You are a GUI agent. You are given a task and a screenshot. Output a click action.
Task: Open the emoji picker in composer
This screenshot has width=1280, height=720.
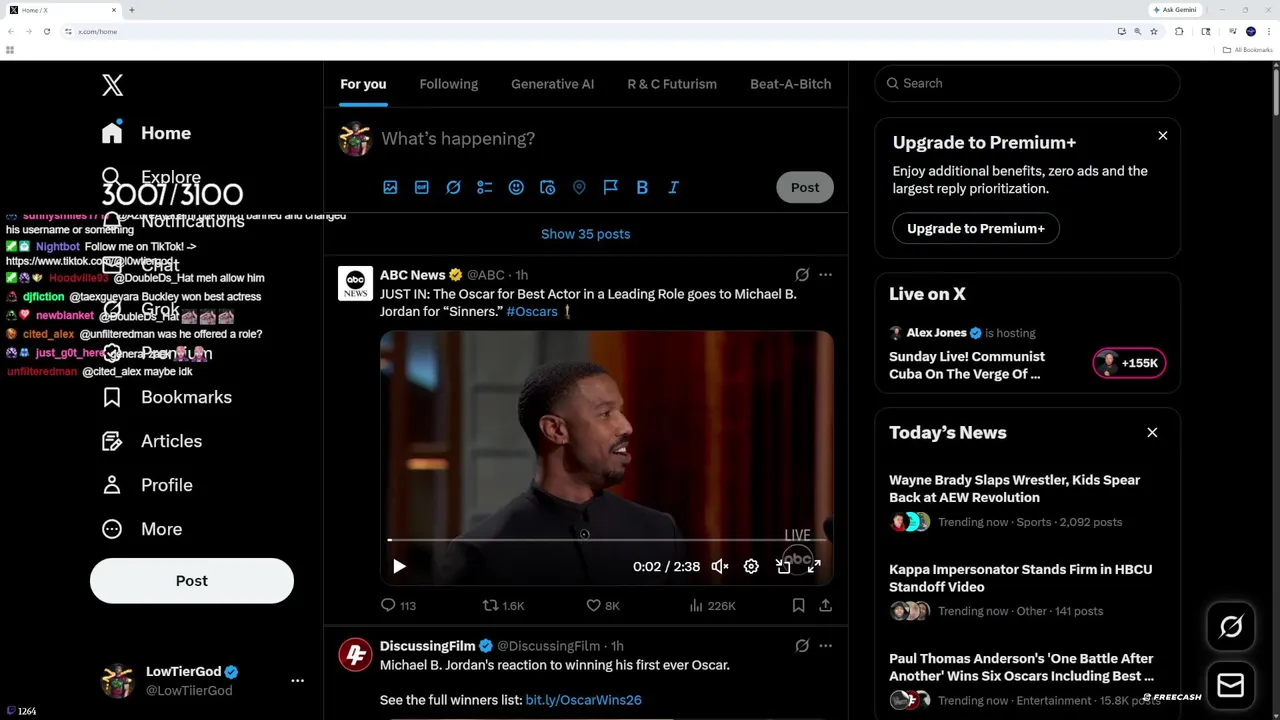pos(516,188)
